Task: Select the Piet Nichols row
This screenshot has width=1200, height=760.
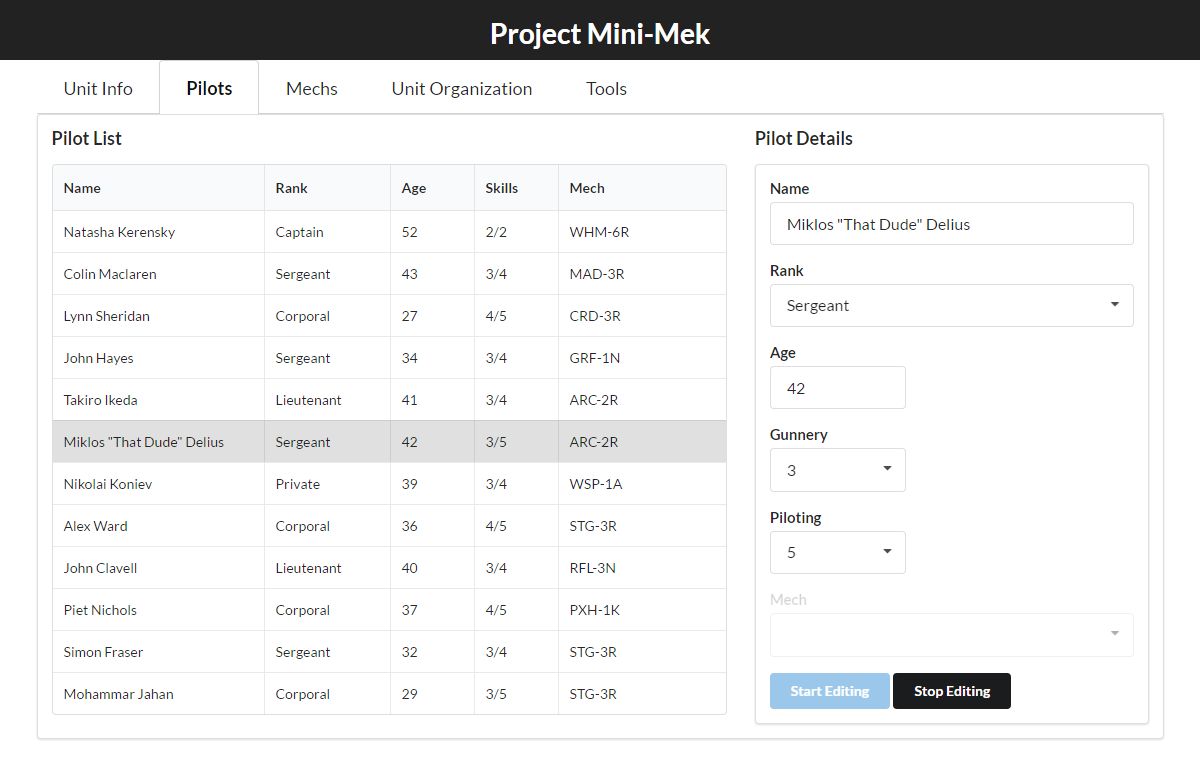Action: [x=390, y=610]
